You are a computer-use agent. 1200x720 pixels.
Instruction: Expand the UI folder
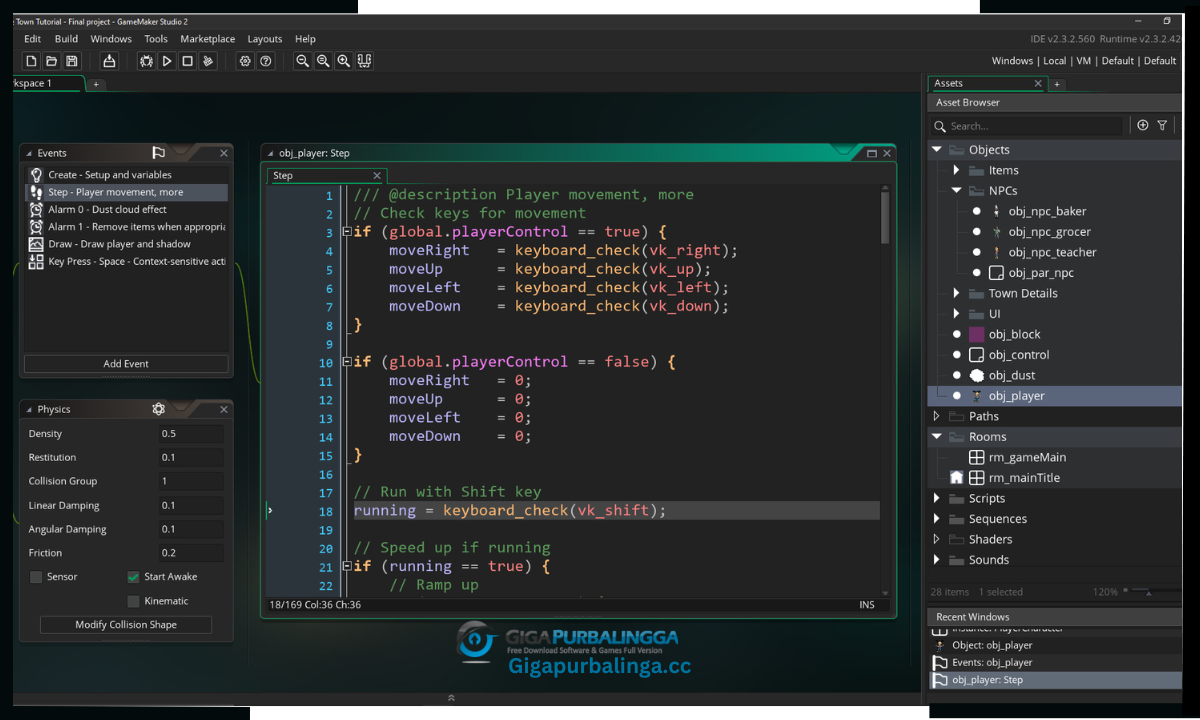(x=956, y=314)
